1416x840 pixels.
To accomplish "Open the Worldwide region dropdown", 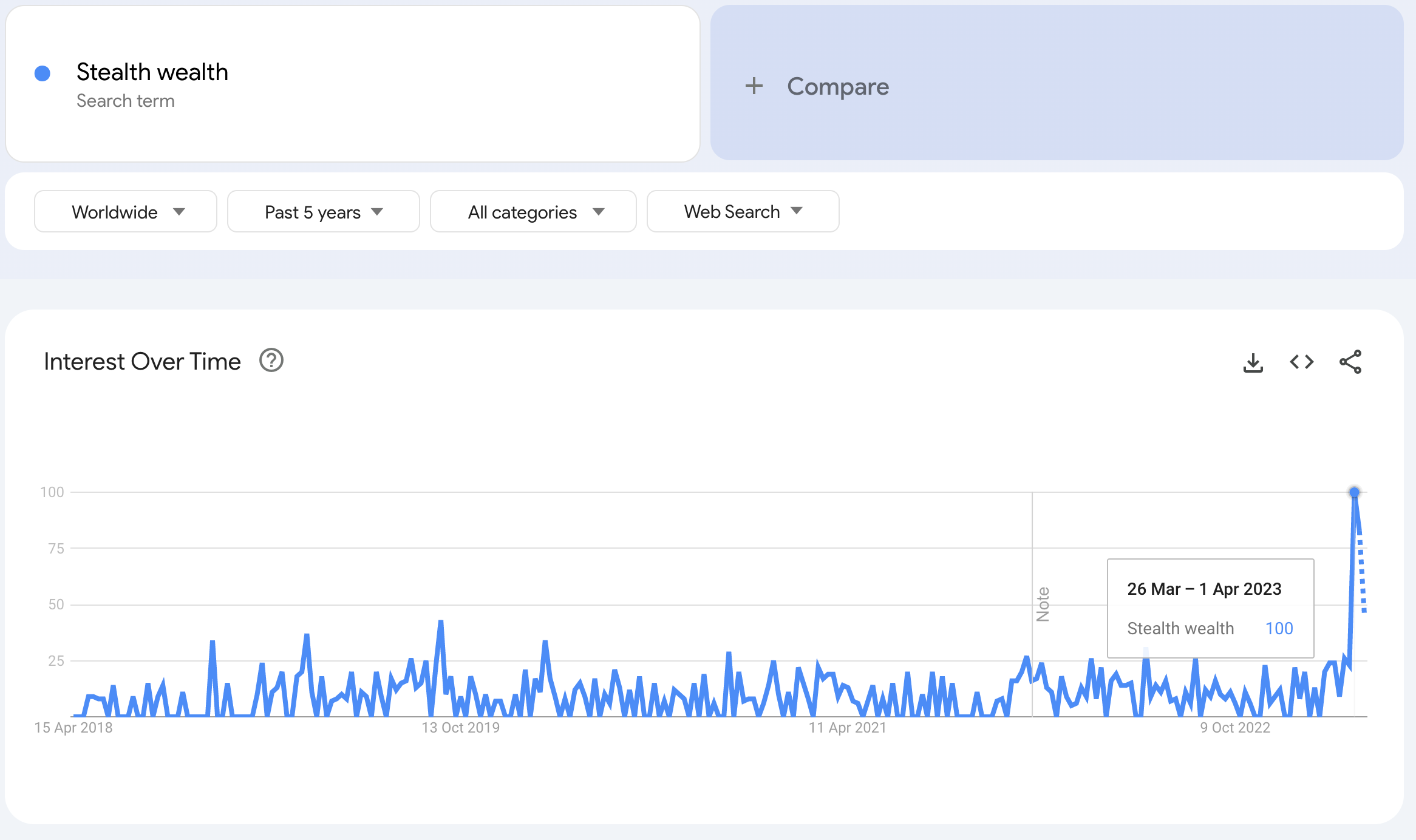I will [x=126, y=212].
